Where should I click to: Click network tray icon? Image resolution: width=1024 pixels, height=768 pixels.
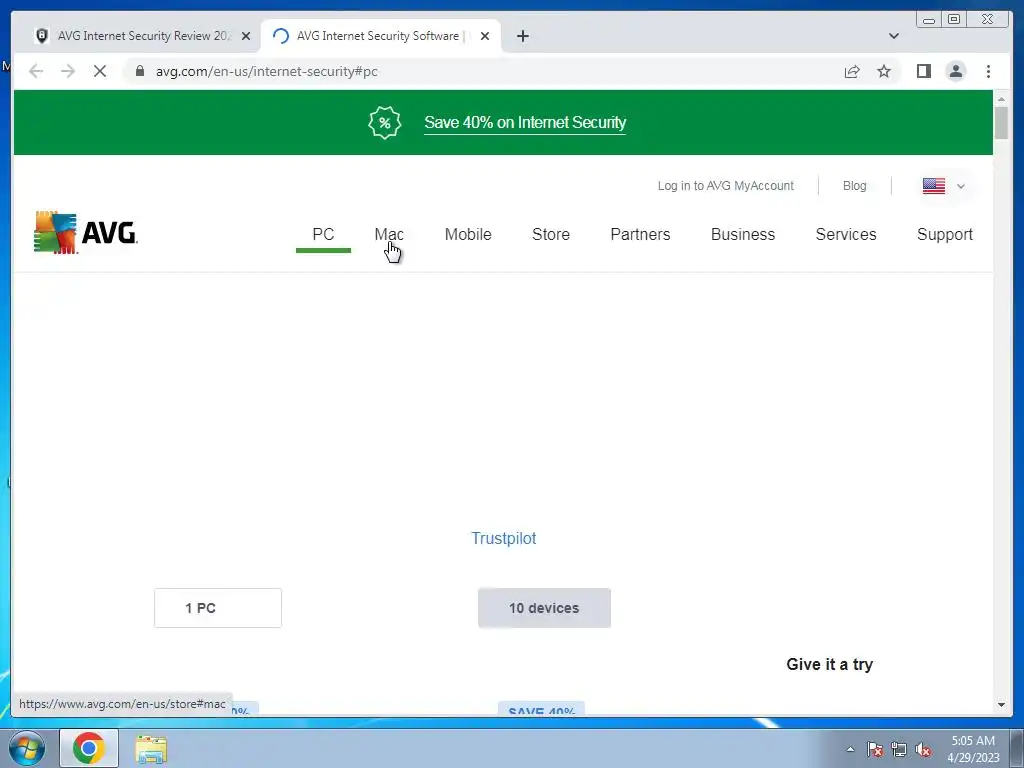[899, 750]
